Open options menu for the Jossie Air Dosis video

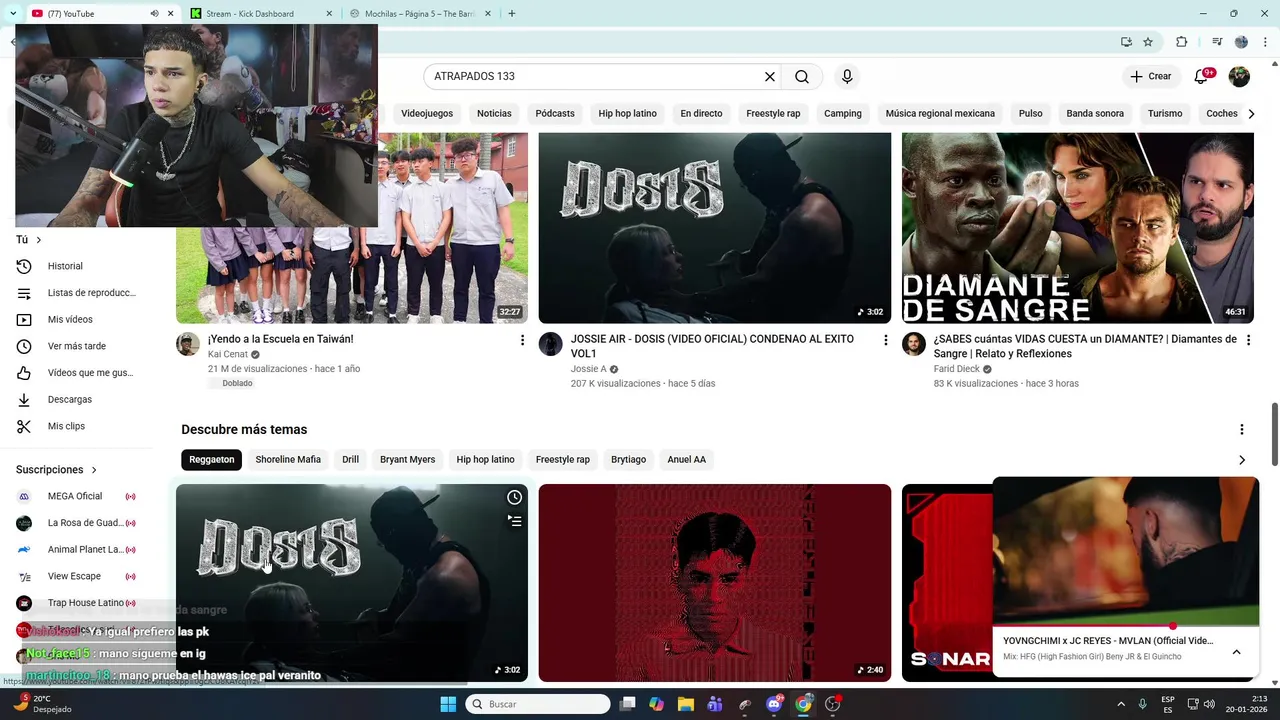(x=885, y=341)
